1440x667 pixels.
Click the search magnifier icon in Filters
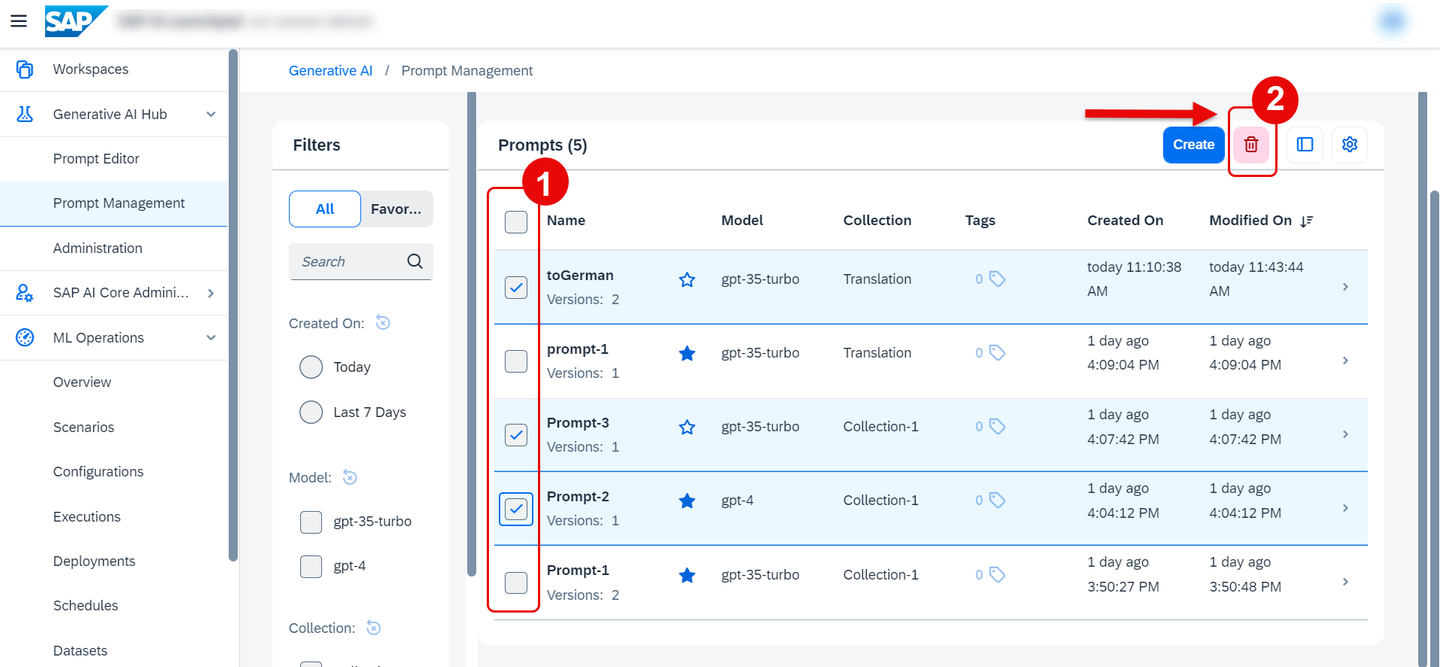415,261
